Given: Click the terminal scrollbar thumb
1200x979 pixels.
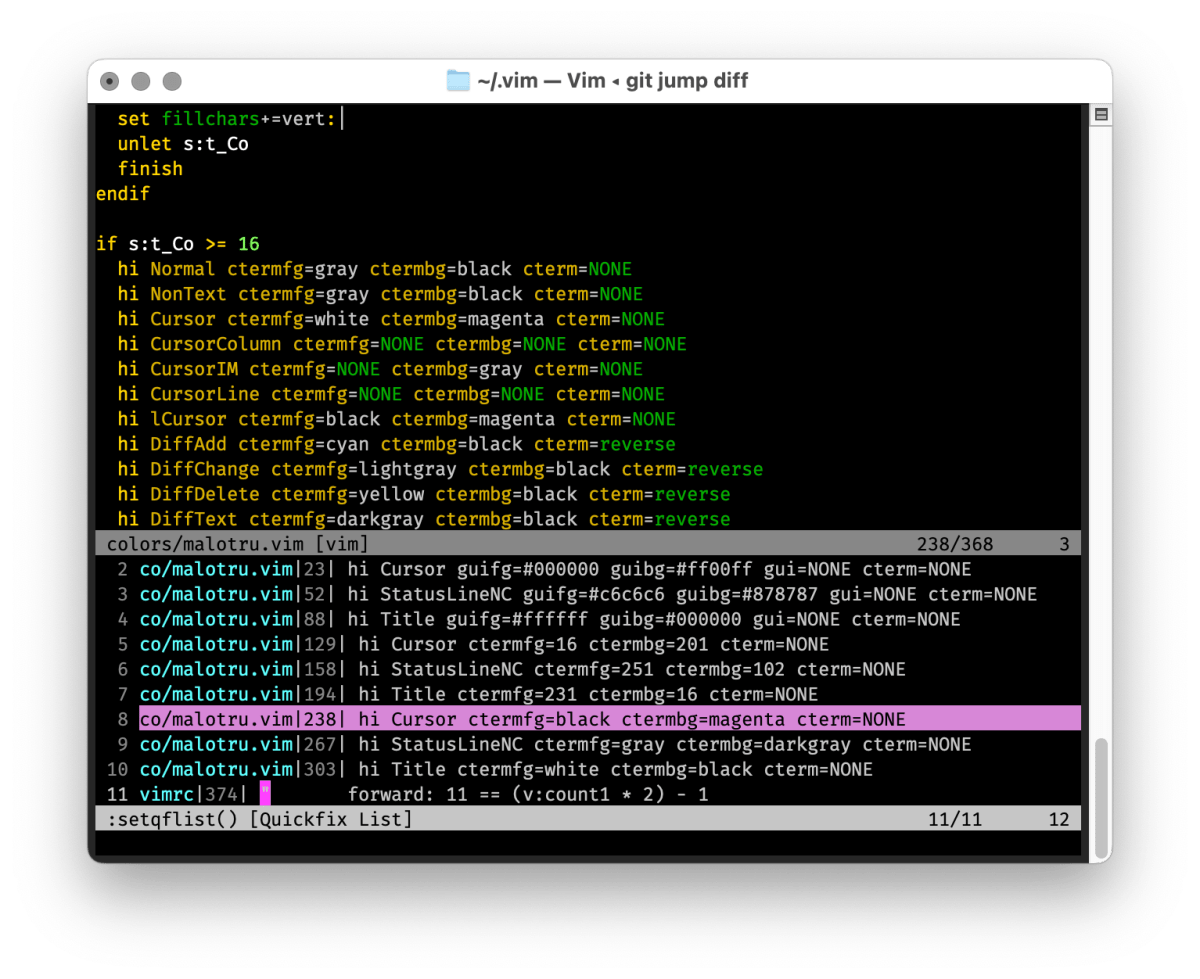Looking at the screenshot, I should [1100, 796].
